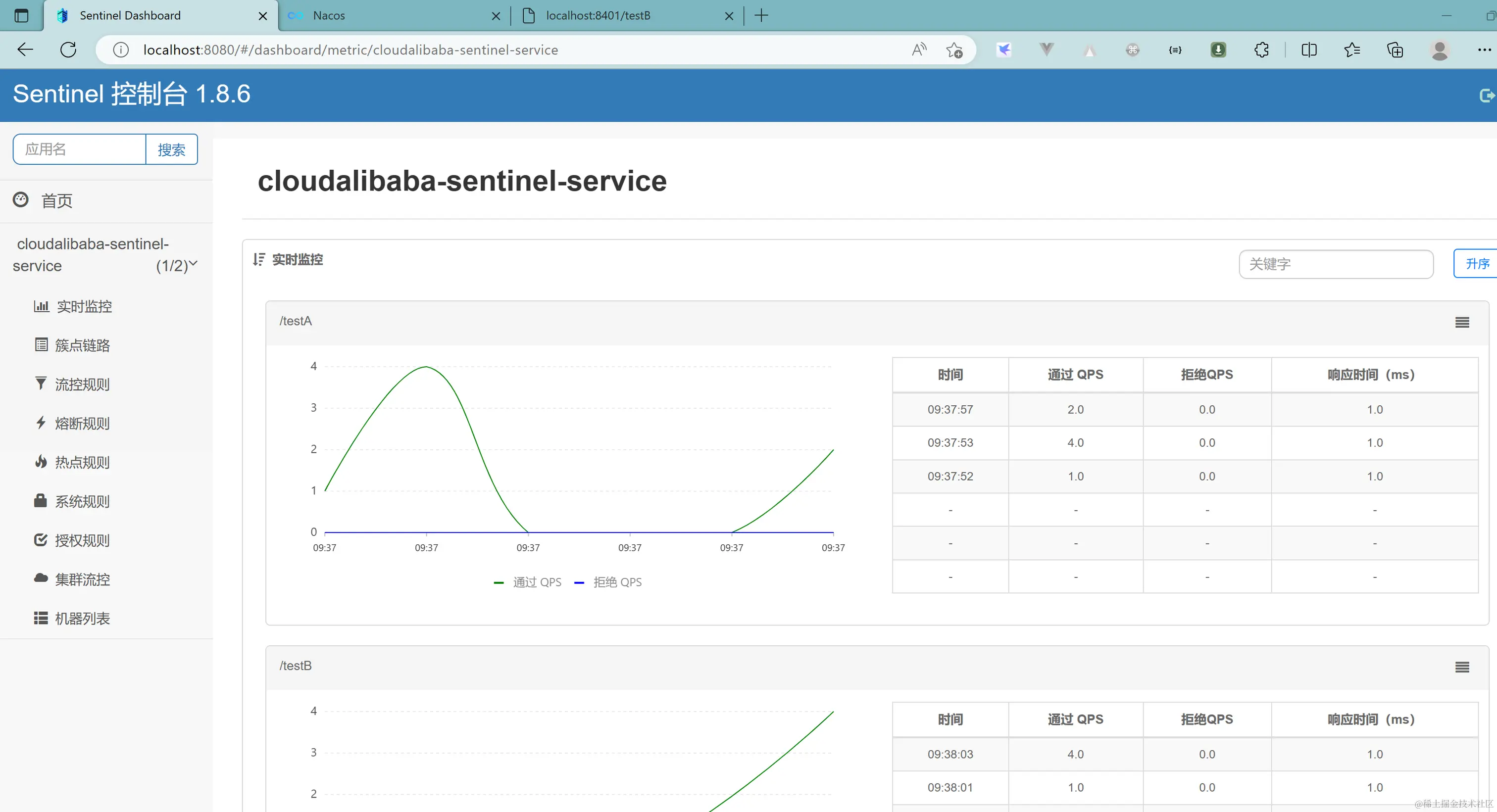Open 流控规则 in the sidebar
This screenshot has height=812, width=1497.
click(82, 384)
